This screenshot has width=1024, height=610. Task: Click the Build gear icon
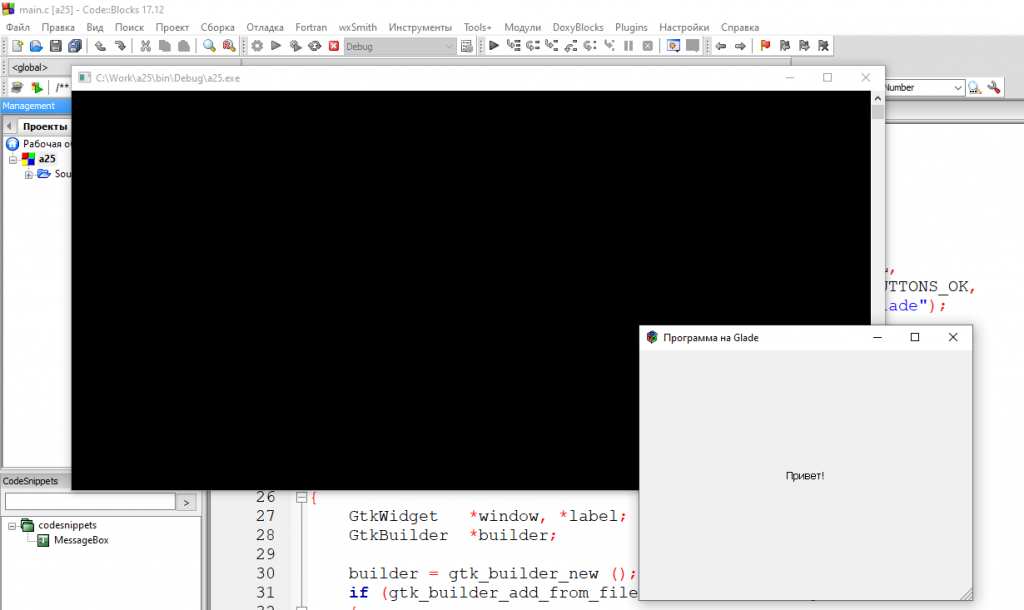pos(257,46)
